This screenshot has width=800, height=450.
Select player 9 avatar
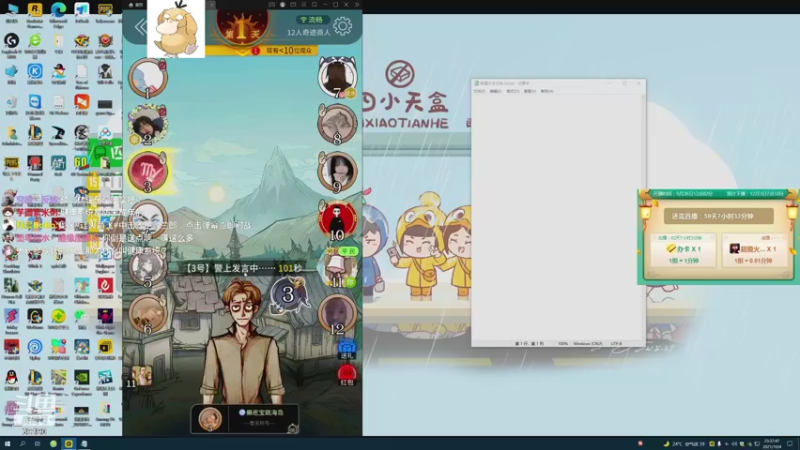(x=337, y=172)
